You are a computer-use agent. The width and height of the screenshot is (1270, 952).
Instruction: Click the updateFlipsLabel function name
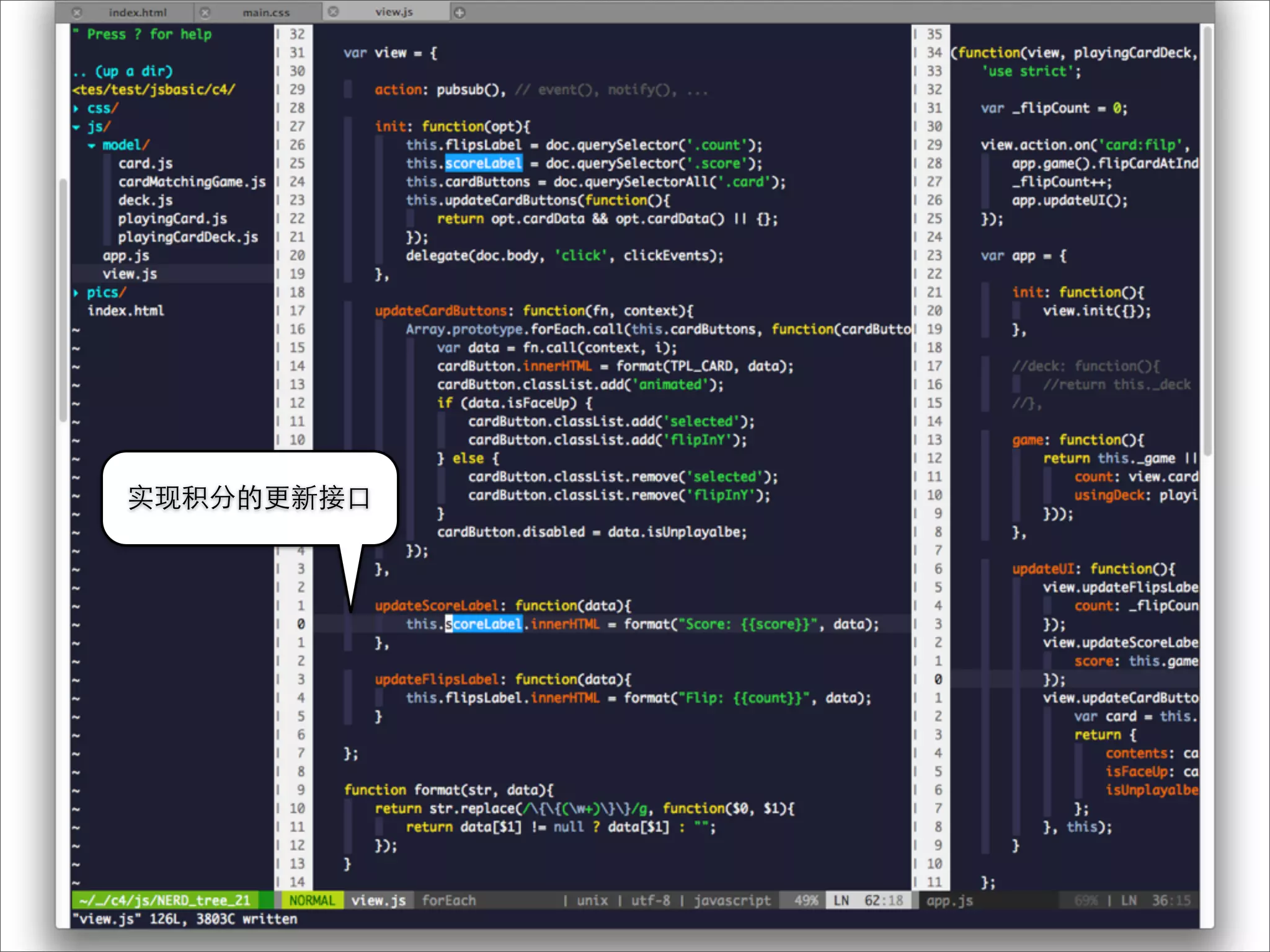(437, 679)
